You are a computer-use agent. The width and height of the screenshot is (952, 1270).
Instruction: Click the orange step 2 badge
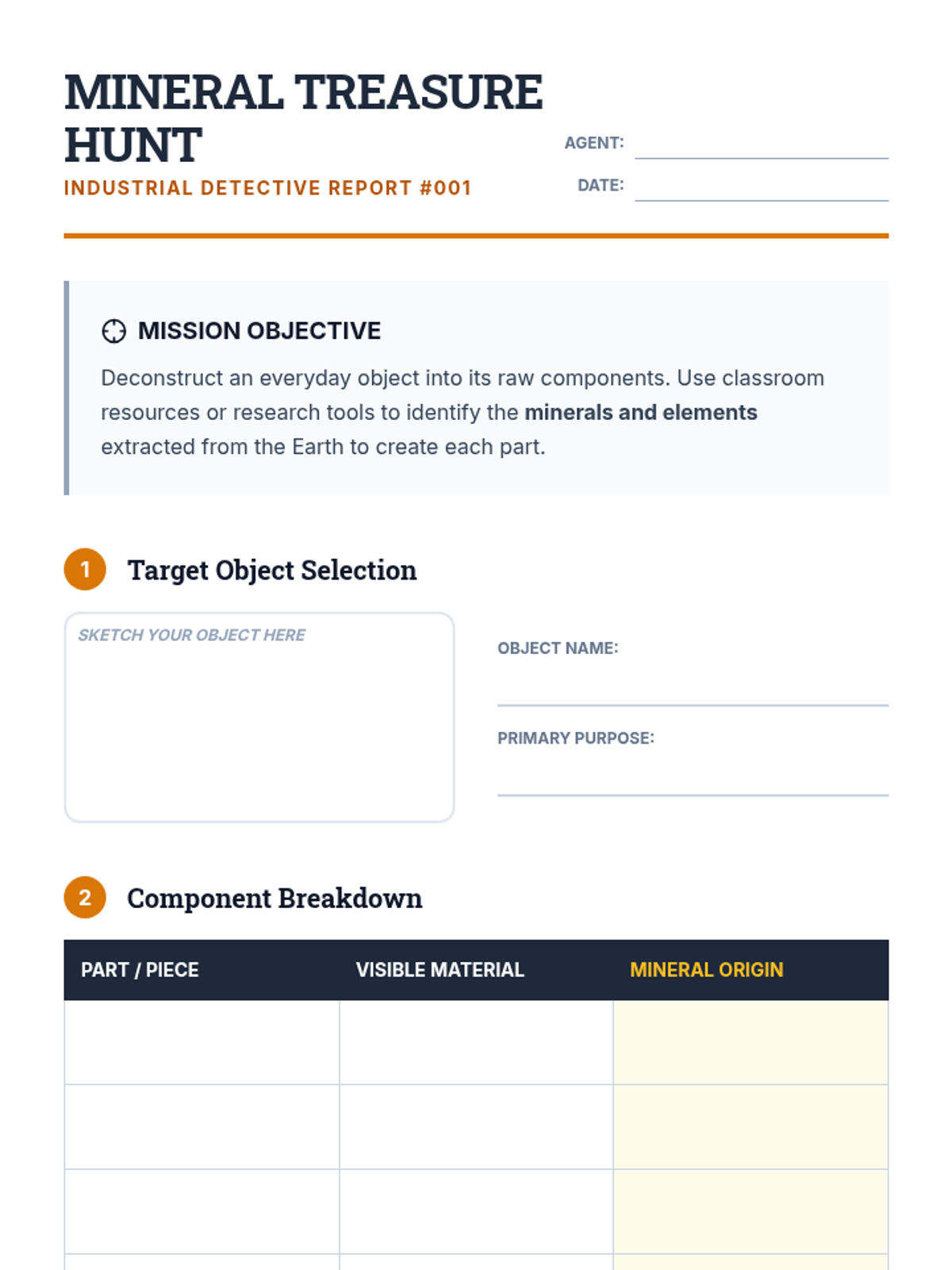[x=85, y=898]
